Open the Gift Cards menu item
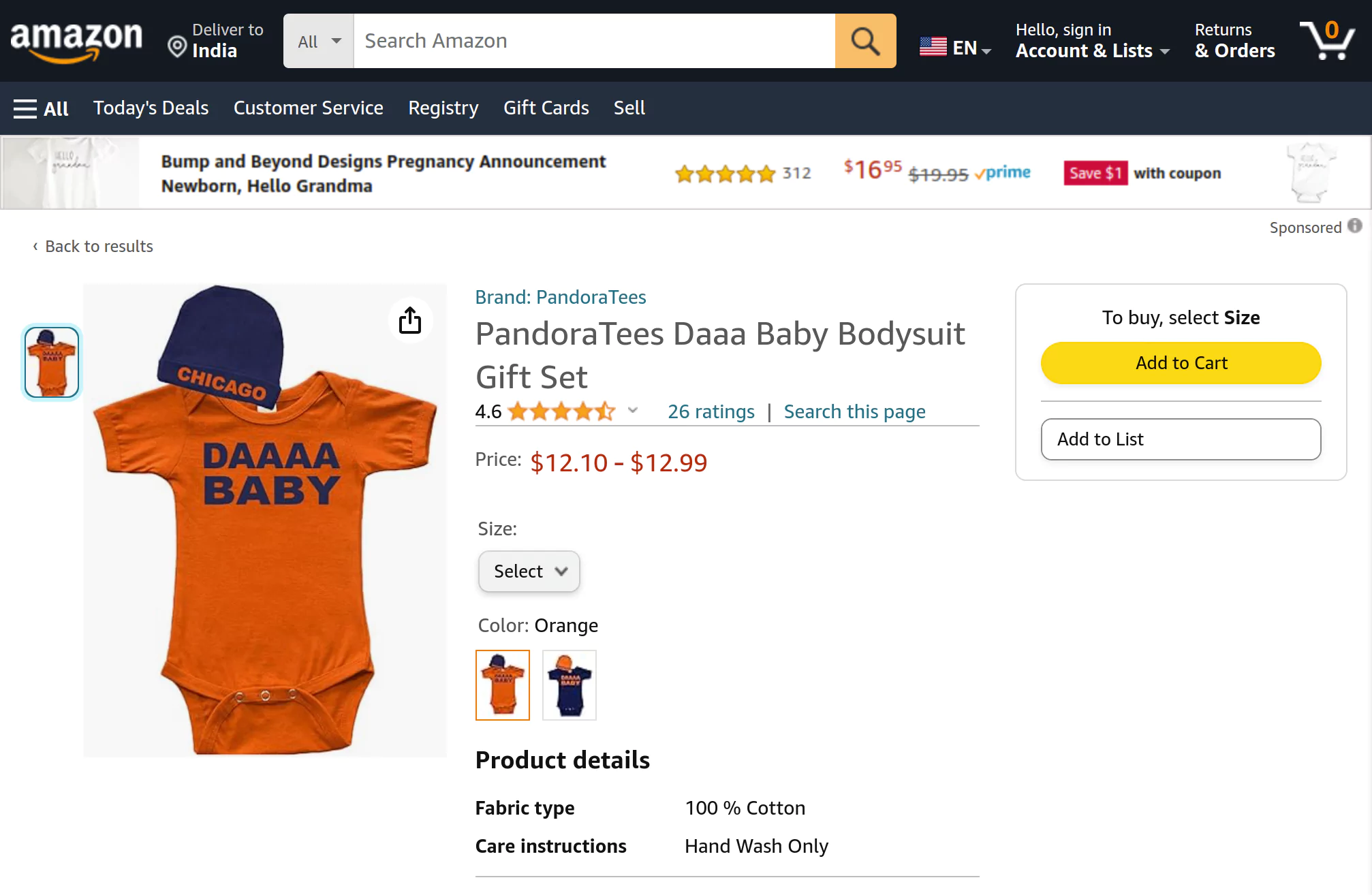 (x=546, y=108)
